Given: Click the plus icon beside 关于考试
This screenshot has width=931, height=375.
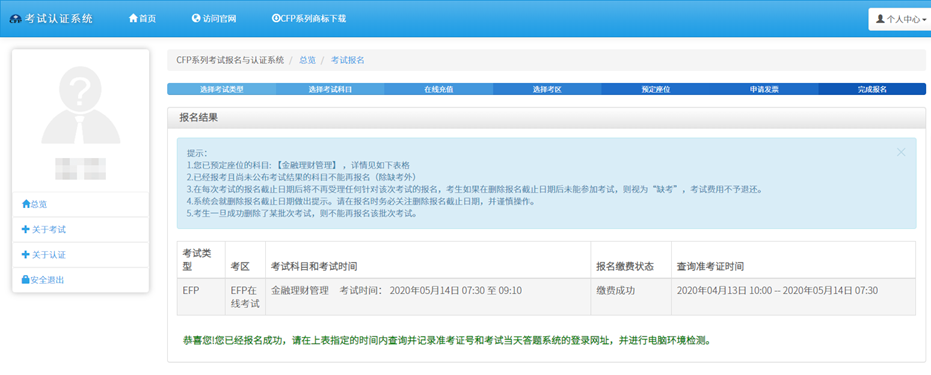Looking at the screenshot, I should coord(25,230).
